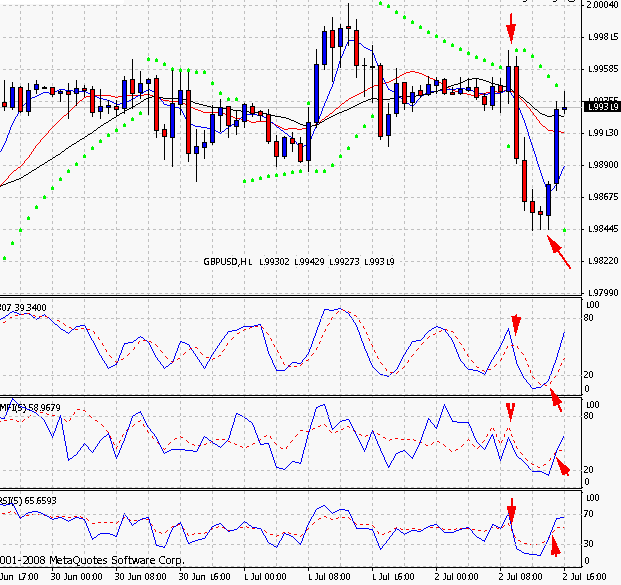Select the red up arrow at the RSI low
Screen dimensions: 621x585
(555, 544)
